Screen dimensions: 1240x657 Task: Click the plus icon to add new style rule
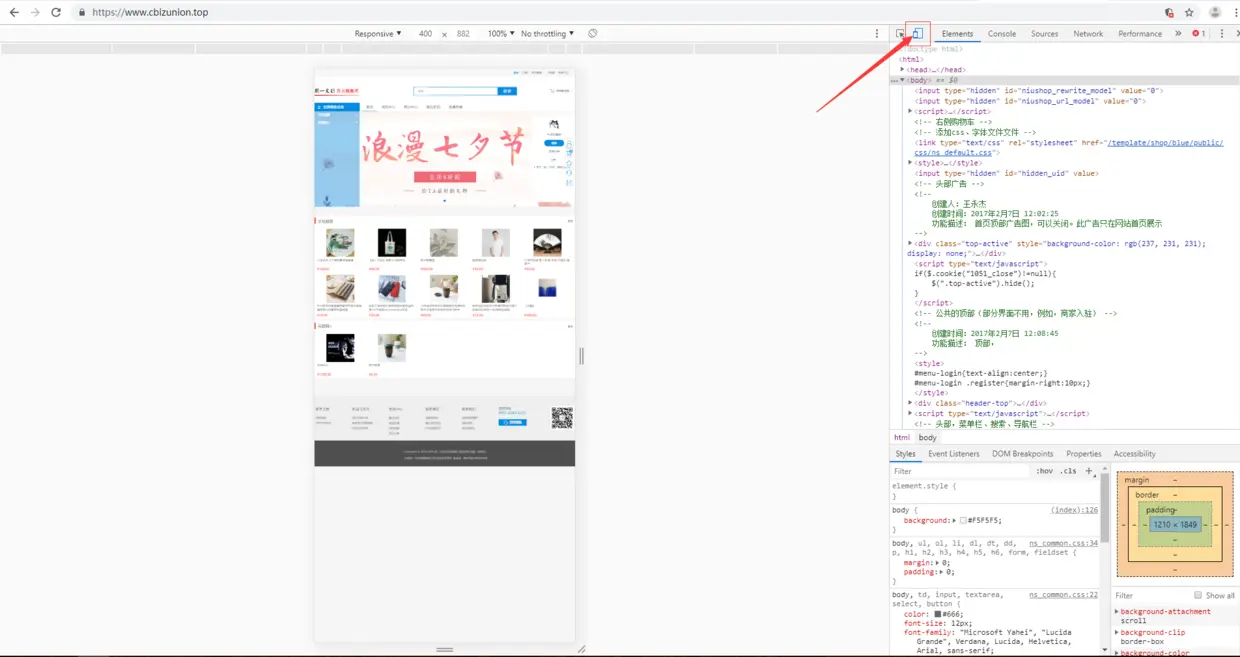point(1089,470)
